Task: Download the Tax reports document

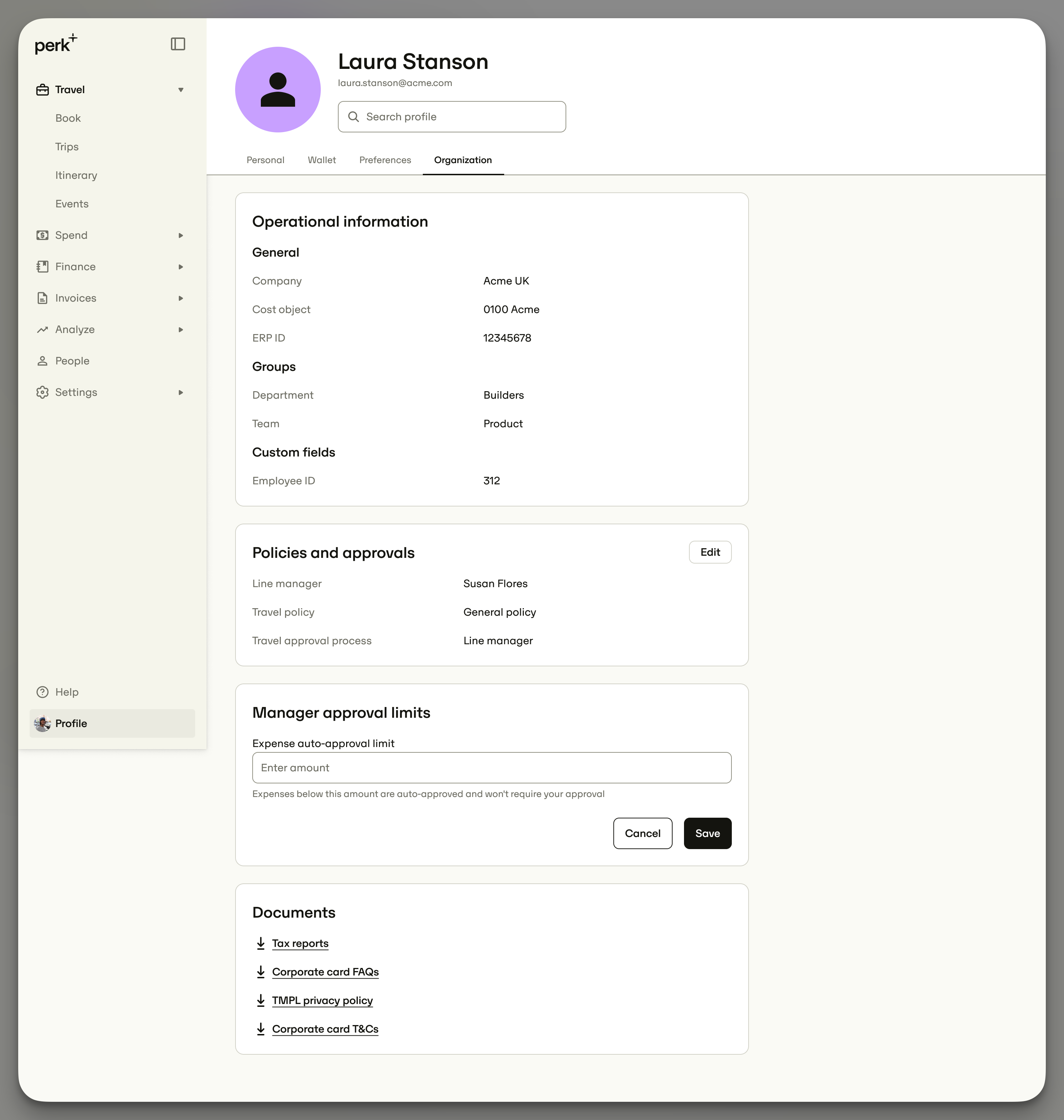Action: 300,943
